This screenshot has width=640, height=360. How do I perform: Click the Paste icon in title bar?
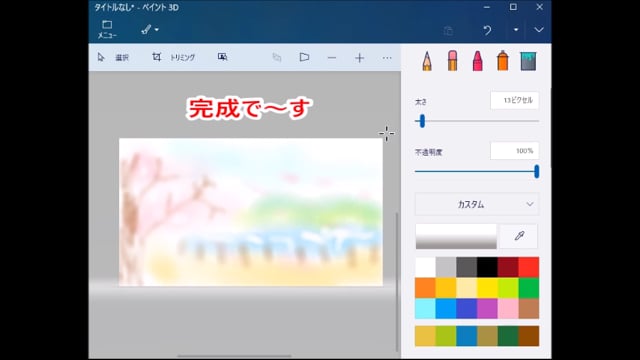coord(448,31)
